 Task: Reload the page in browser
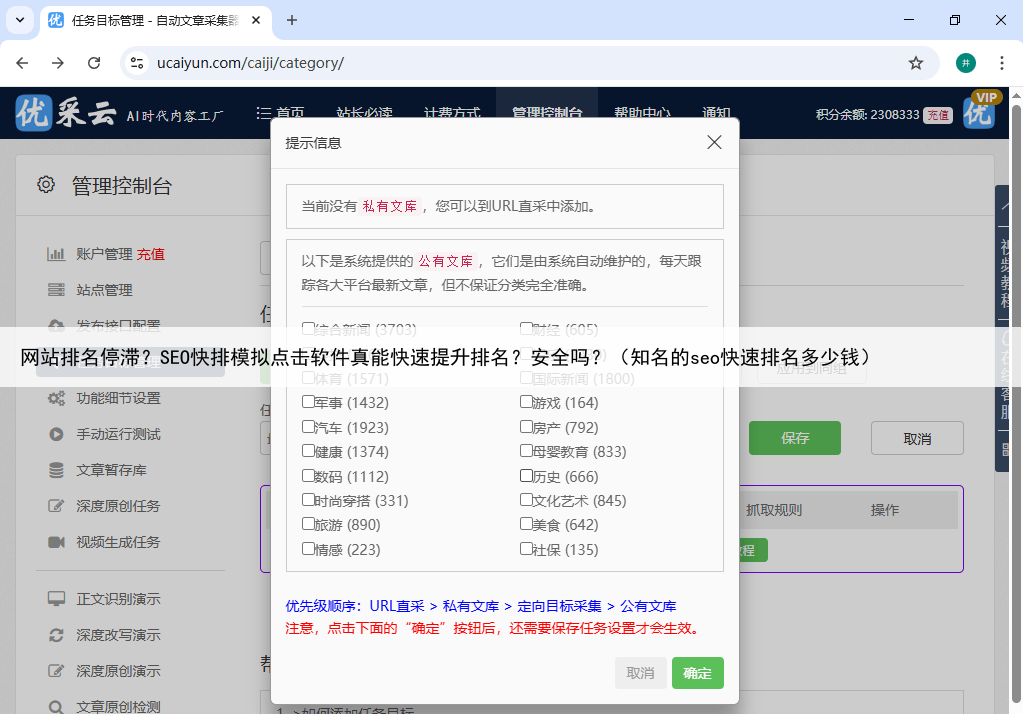[x=94, y=63]
